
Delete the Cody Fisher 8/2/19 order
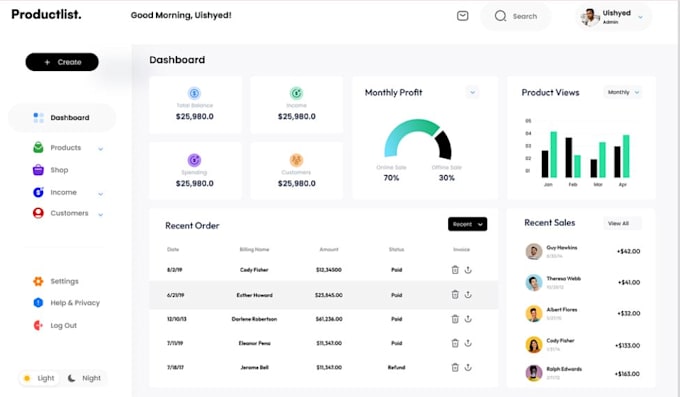coord(455,270)
